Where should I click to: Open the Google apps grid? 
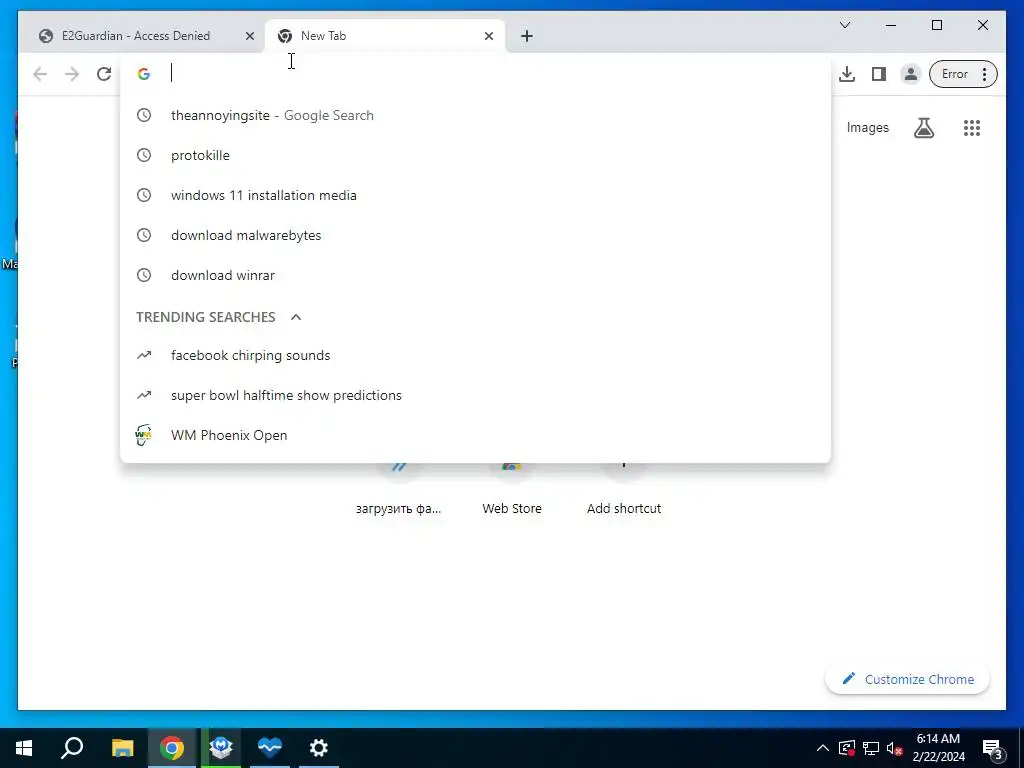[x=972, y=128]
